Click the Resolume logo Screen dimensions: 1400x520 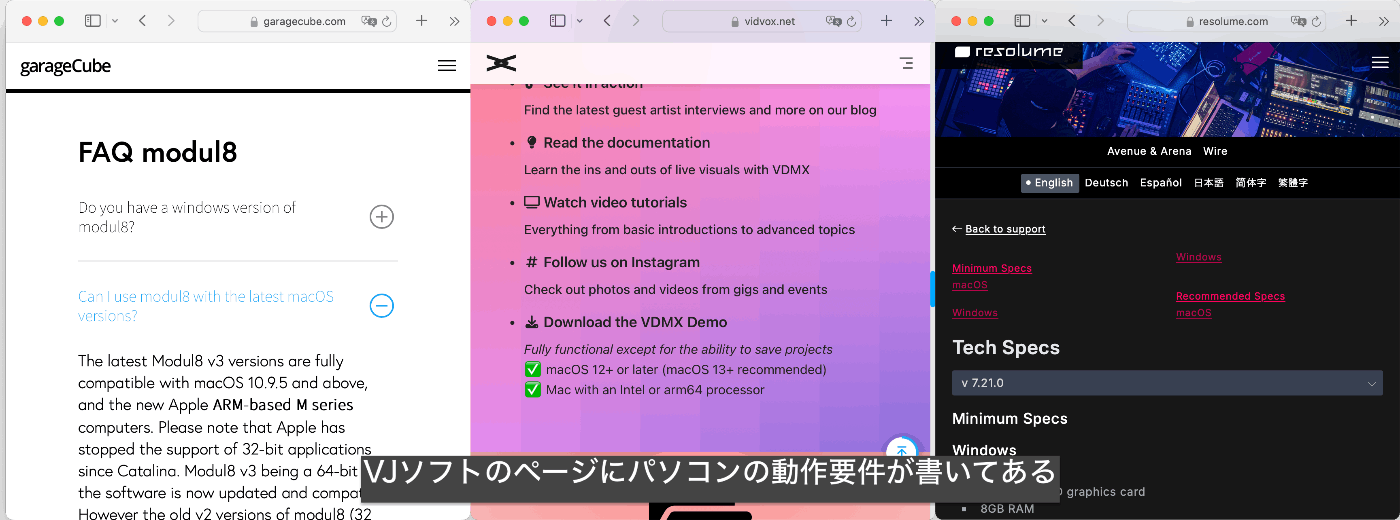coord(1009,52)
